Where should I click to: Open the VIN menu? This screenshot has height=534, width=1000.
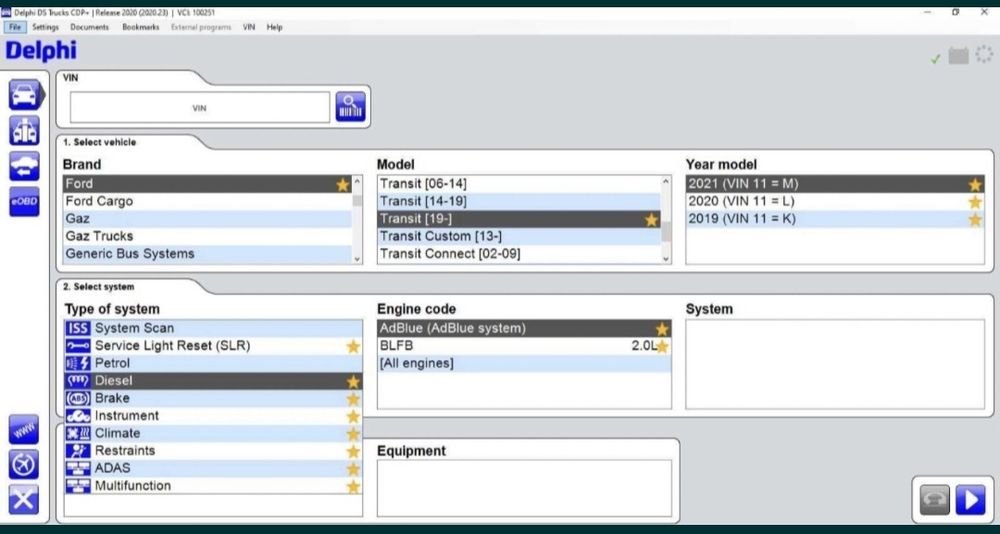(x=249, y=27)
